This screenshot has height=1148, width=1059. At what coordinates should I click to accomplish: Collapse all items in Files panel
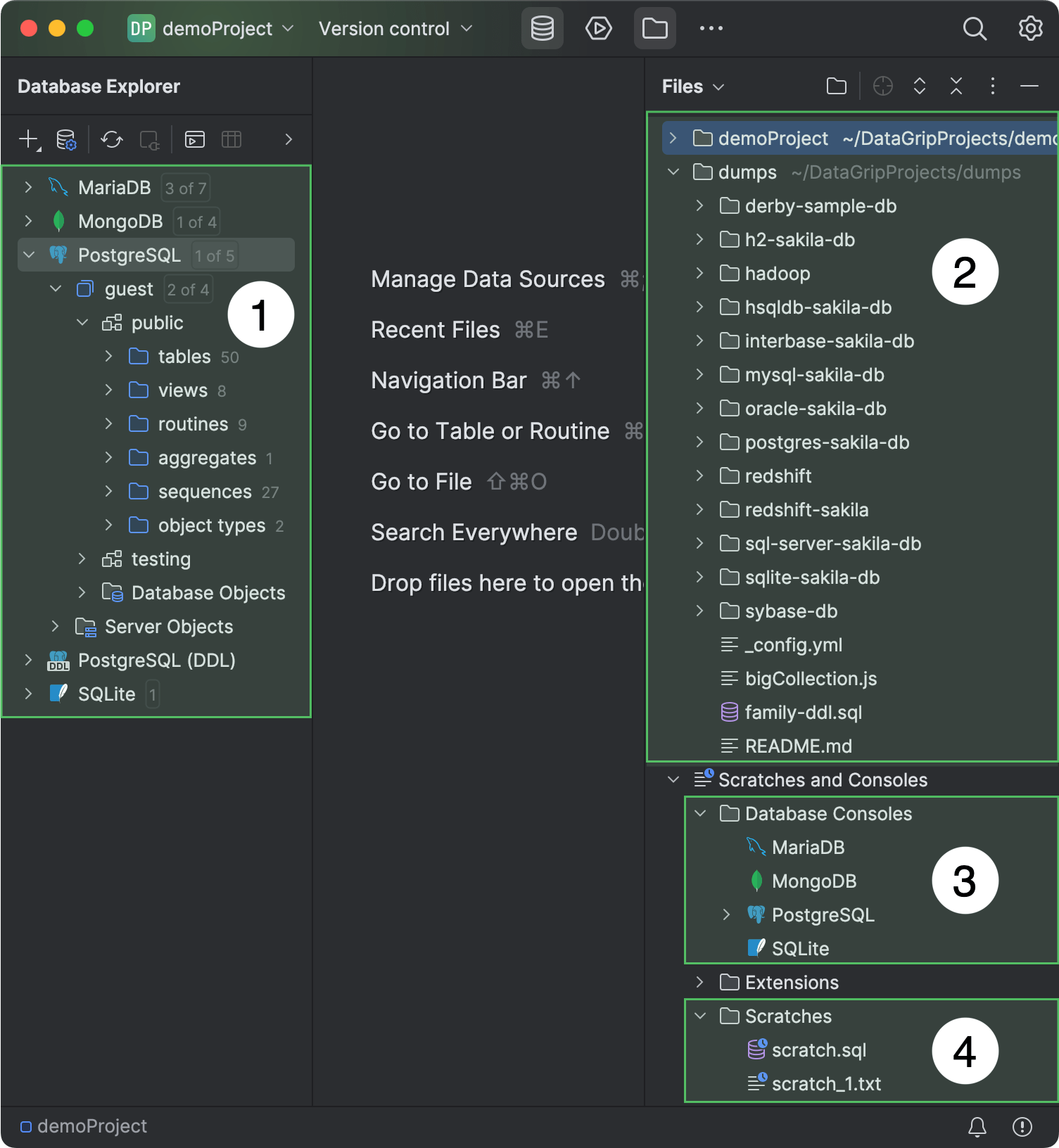coord(956,87)
